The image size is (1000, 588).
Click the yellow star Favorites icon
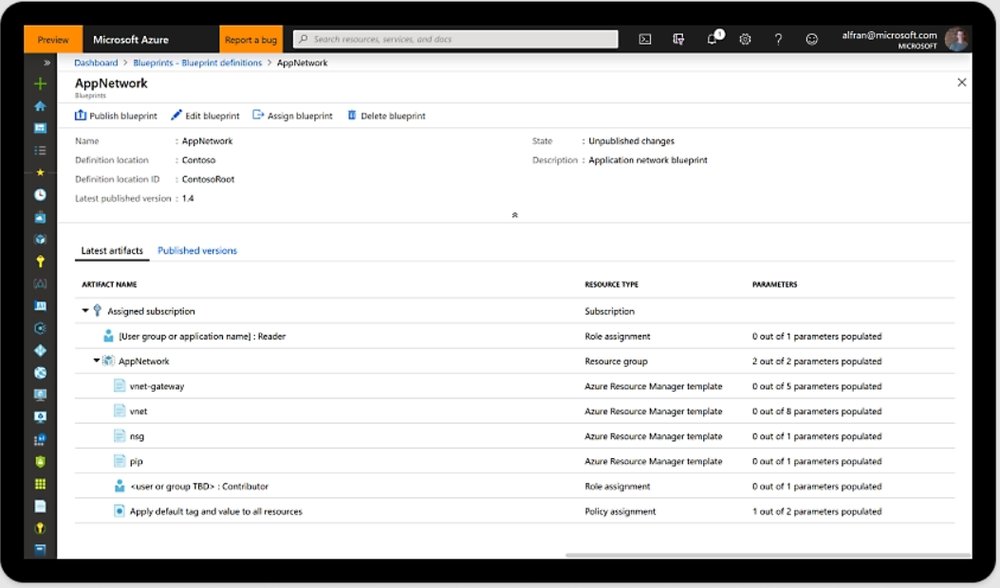40,172
